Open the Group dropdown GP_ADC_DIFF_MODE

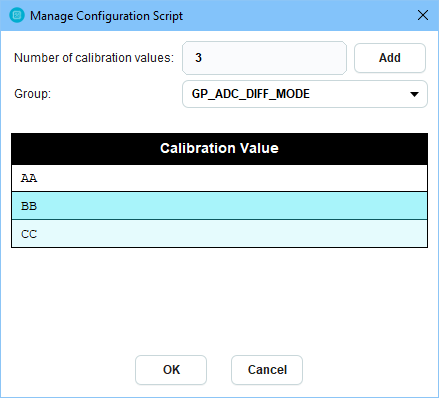(x=305, y=94)
